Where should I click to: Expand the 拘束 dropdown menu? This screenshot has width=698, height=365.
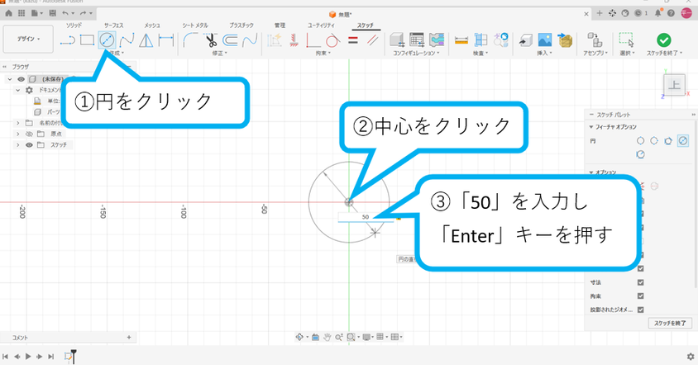(323, 53)
